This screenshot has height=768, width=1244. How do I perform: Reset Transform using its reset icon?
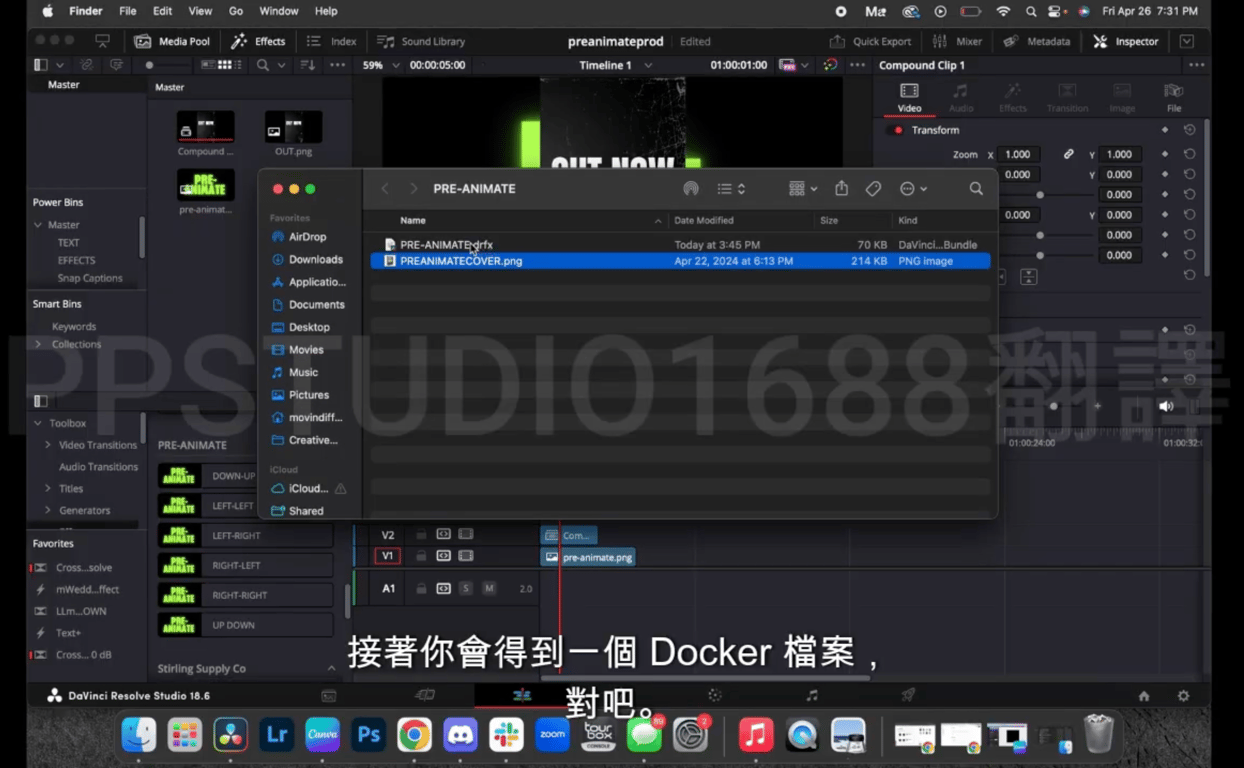click(x=1189, y=130)
